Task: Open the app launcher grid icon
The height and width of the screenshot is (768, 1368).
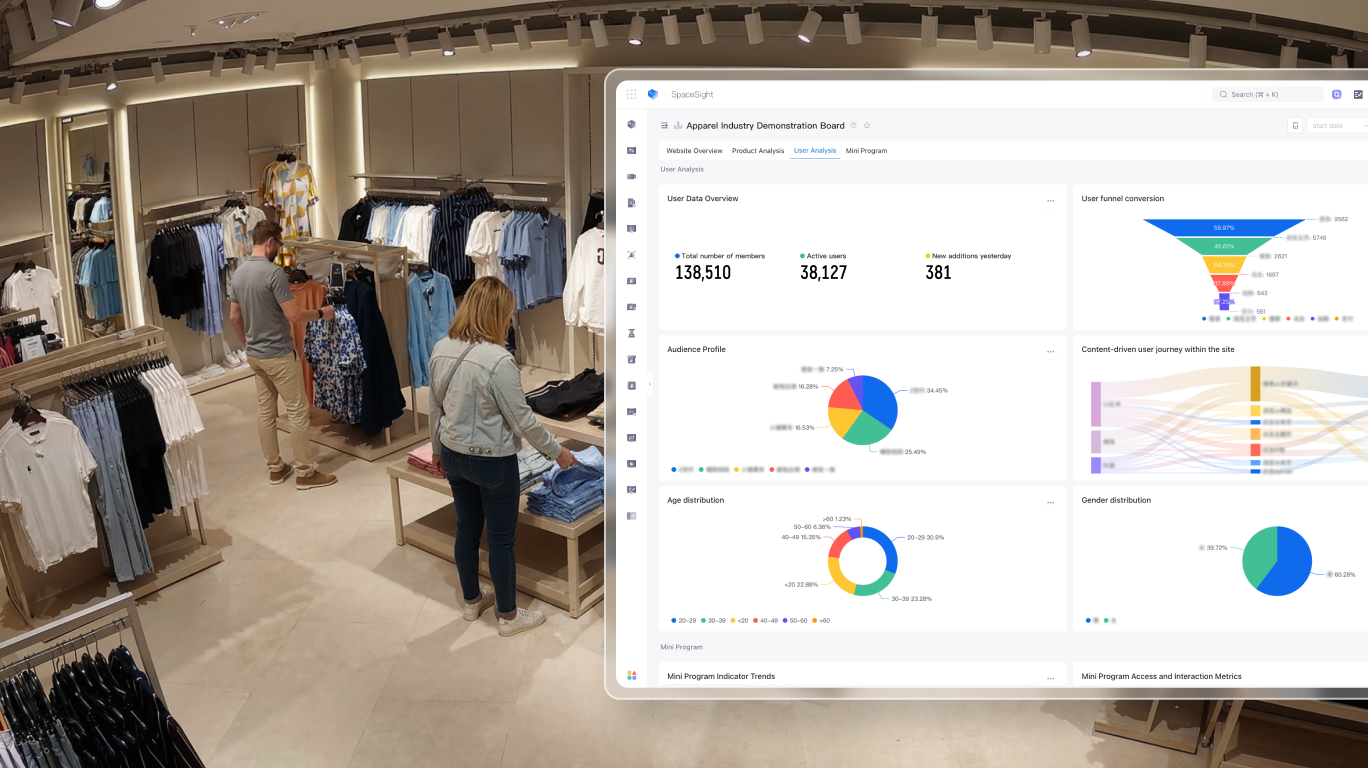Action: coord(631,94)
